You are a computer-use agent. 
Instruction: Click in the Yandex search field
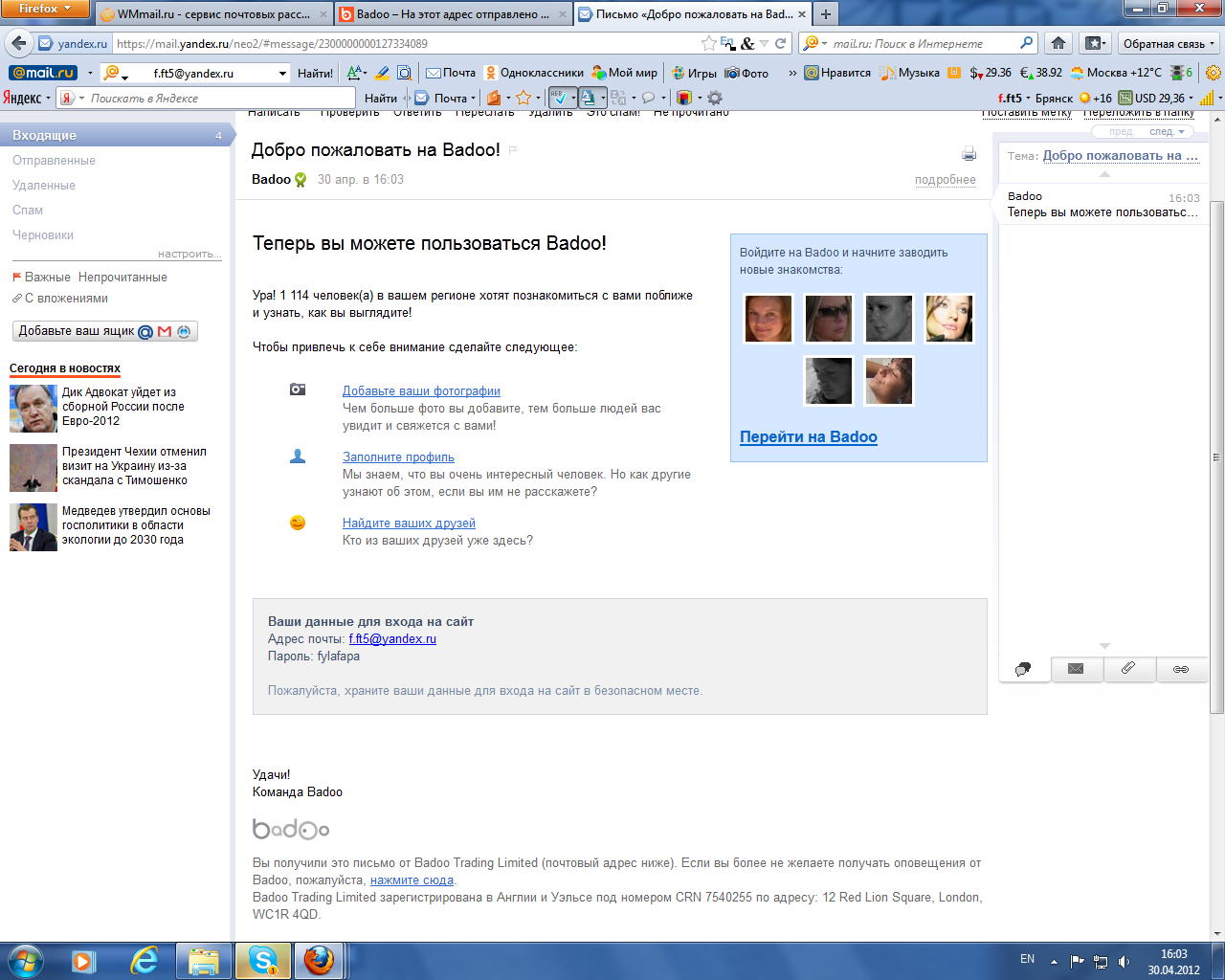[x=220, y=98]
